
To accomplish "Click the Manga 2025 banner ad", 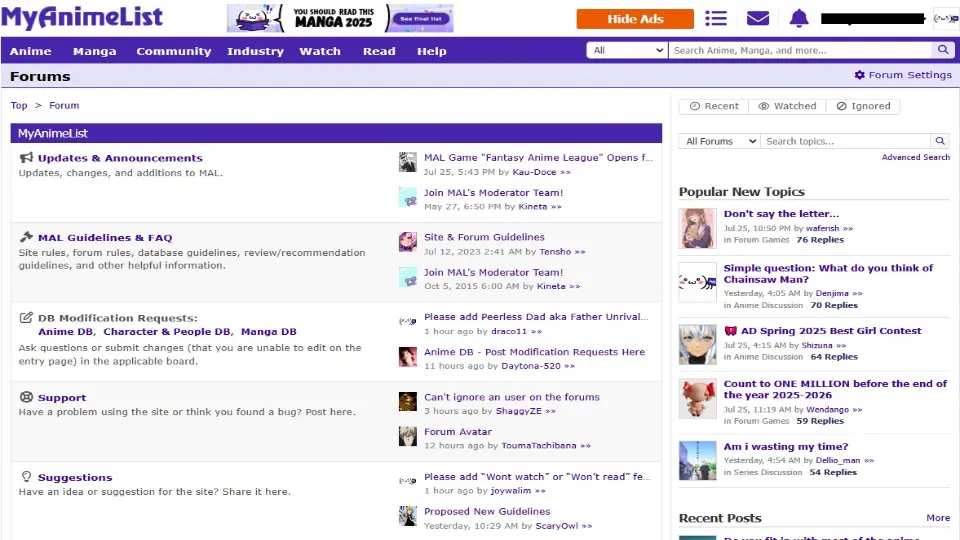I will (340, 18).
